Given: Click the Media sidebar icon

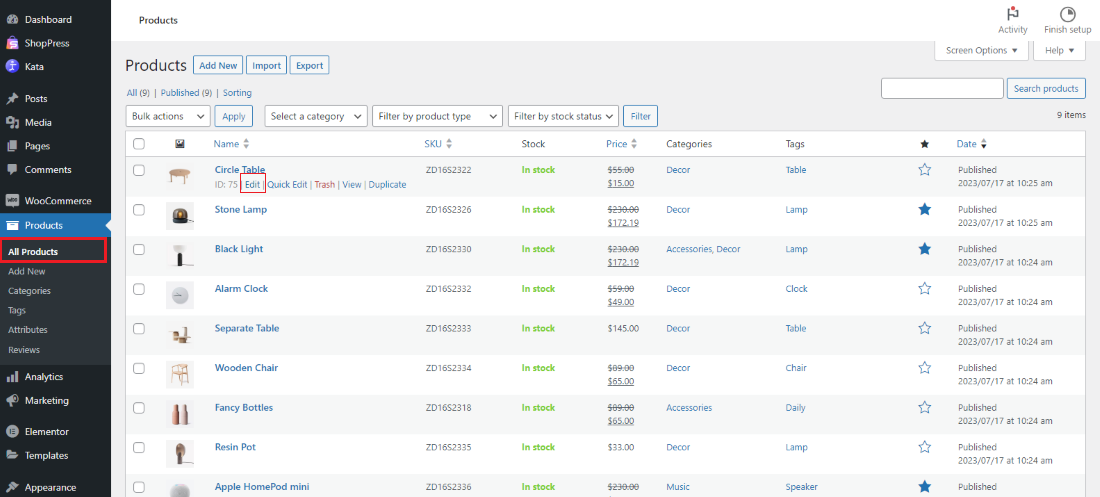Looking at the screenshot, I should (x=12, y=122).
